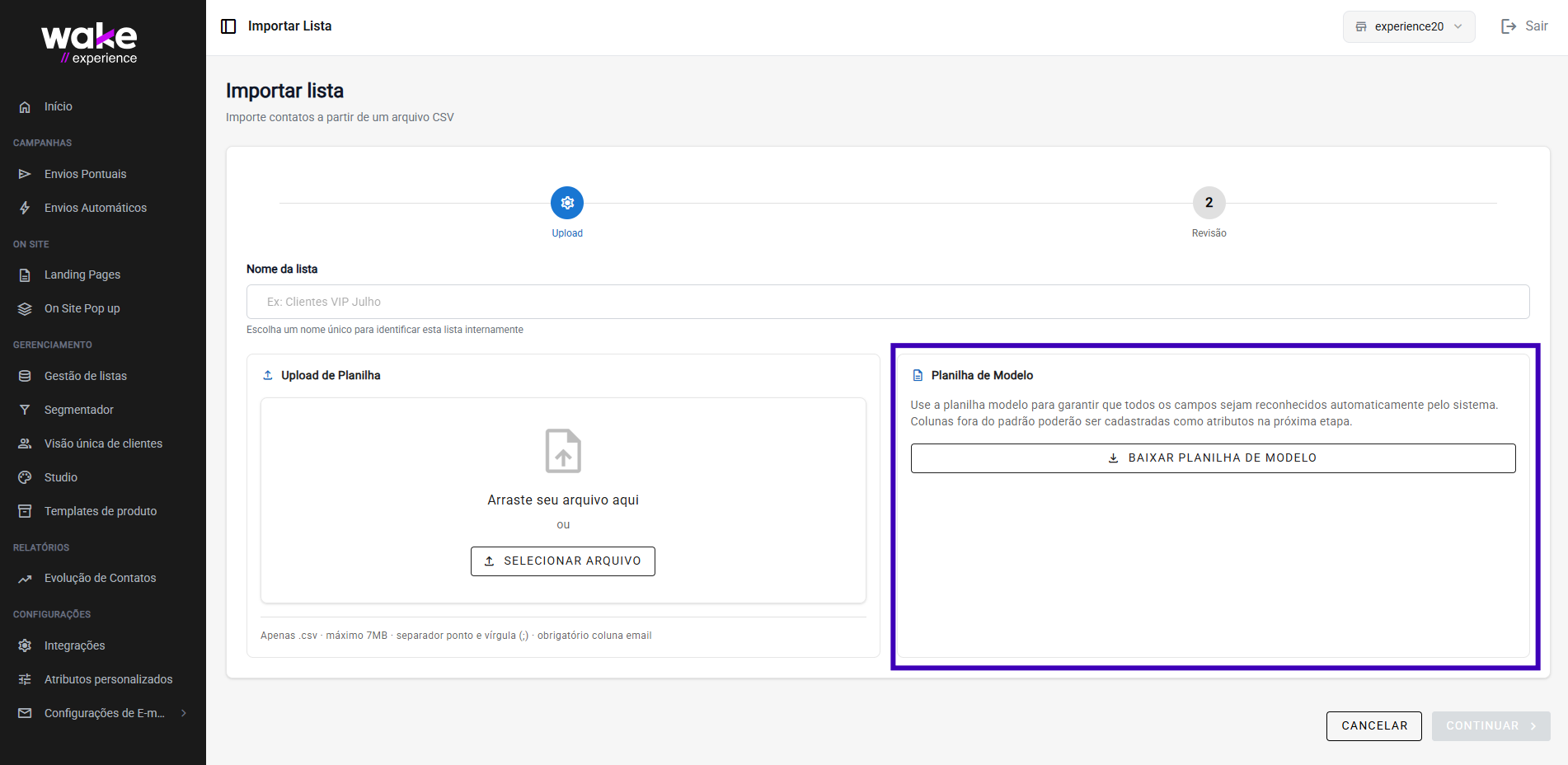Expand the Configurações de E-mail submenu chevron
Screen dimensions: 1568x765
click(x=184, y=713)
